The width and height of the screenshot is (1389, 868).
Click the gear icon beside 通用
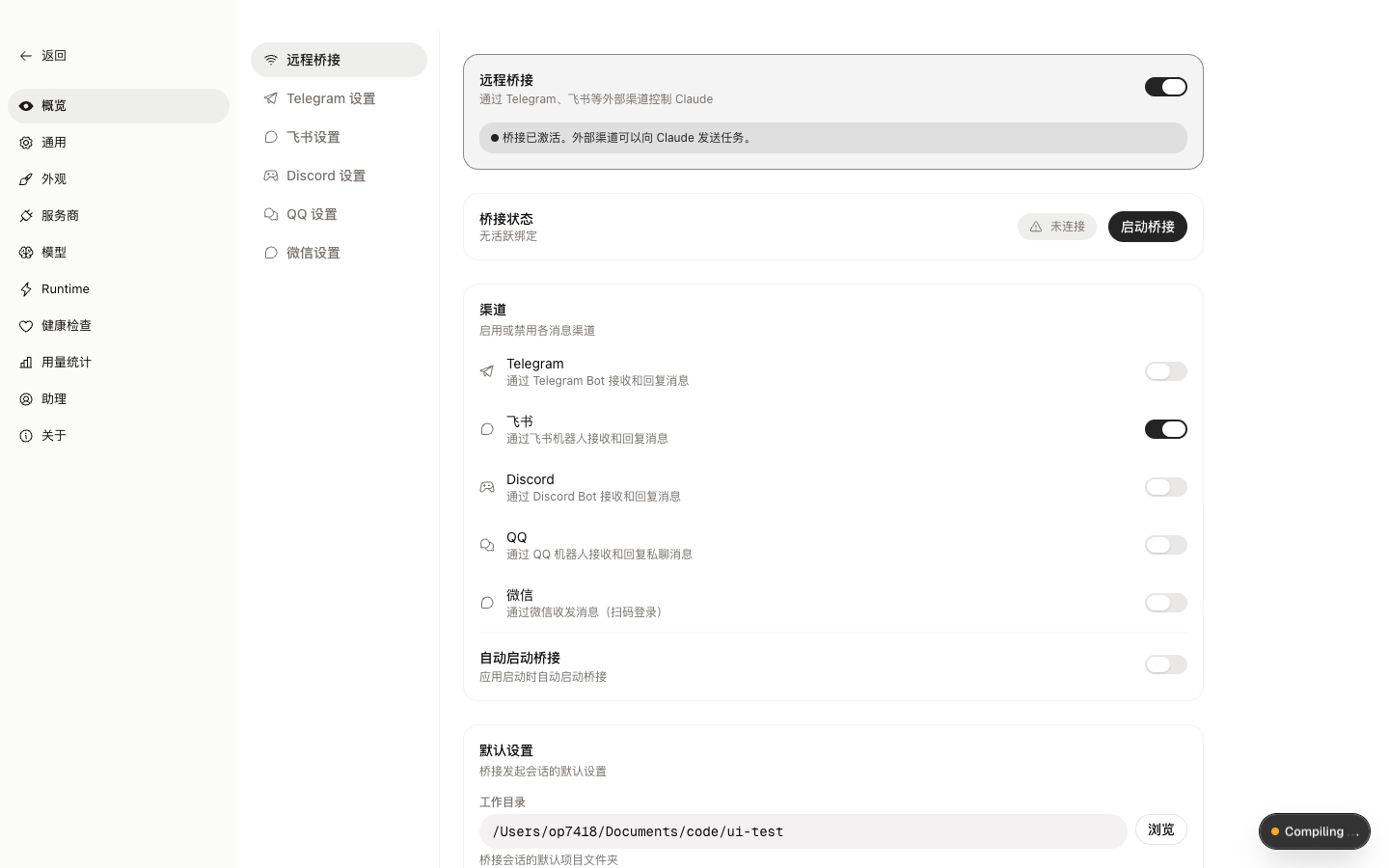[x=26, y=143]
